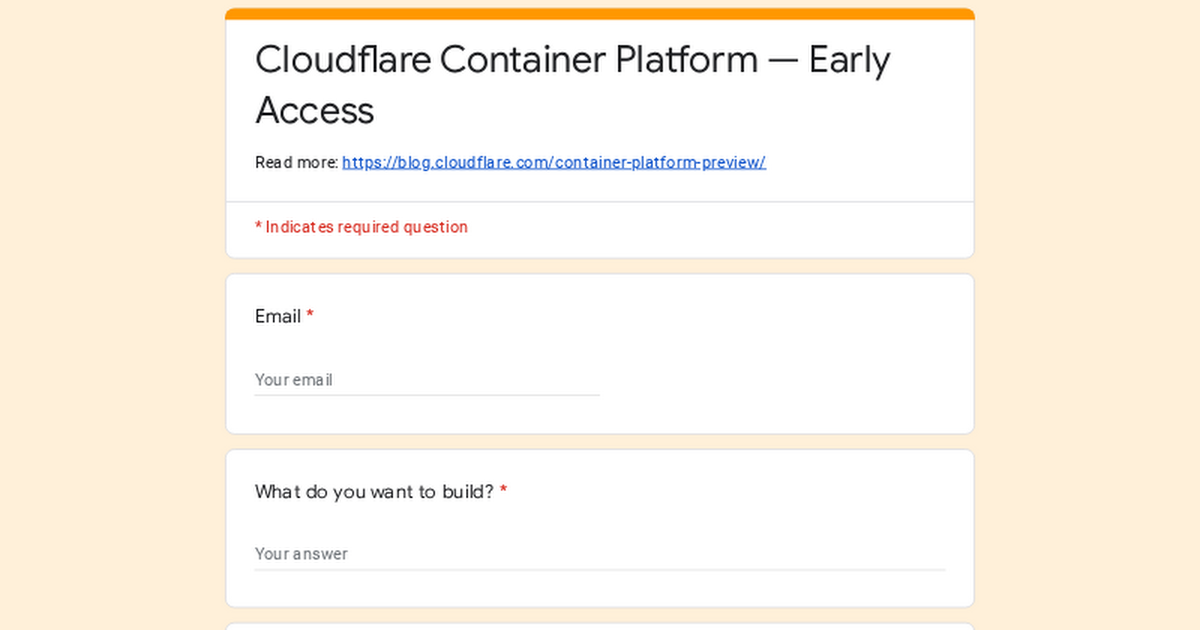Click the red asterisk beside Email
This screenshot has height=630, width=1200.
[x=310, y=316]
